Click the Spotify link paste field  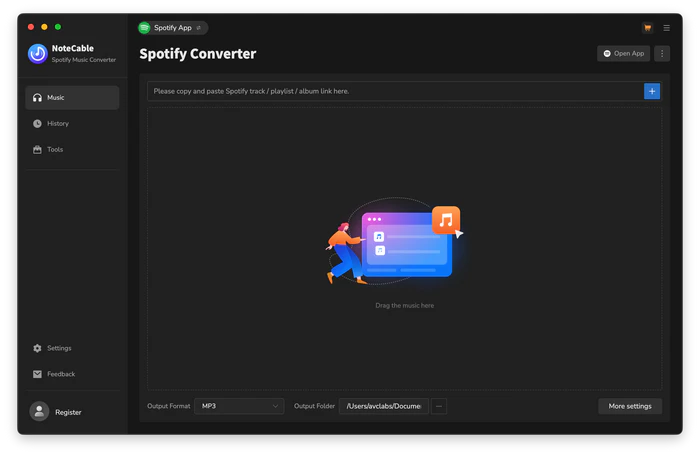click(395, 91)
